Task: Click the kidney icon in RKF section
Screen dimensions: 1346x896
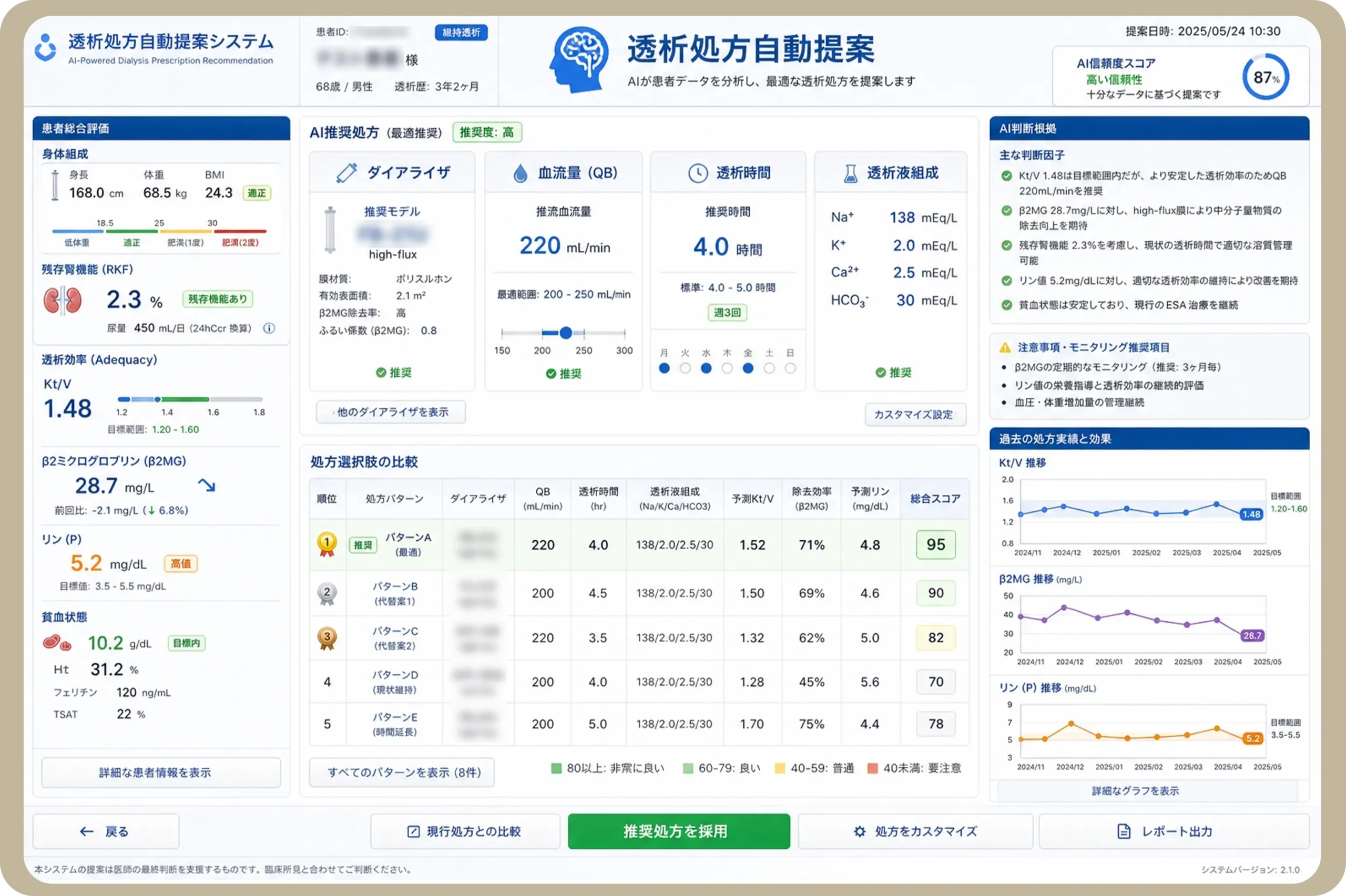Action: click(62, 301)
